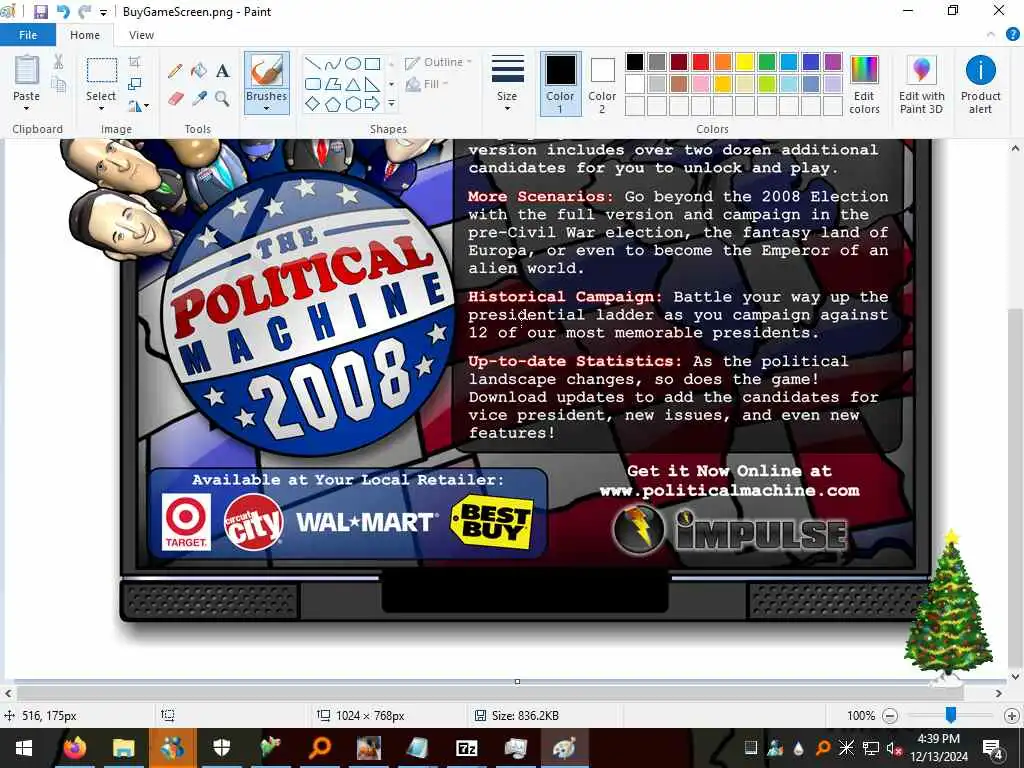The image size is (1024, 768).
Task: Expand the shapes gallery more arrow
Action: [391, 103]
